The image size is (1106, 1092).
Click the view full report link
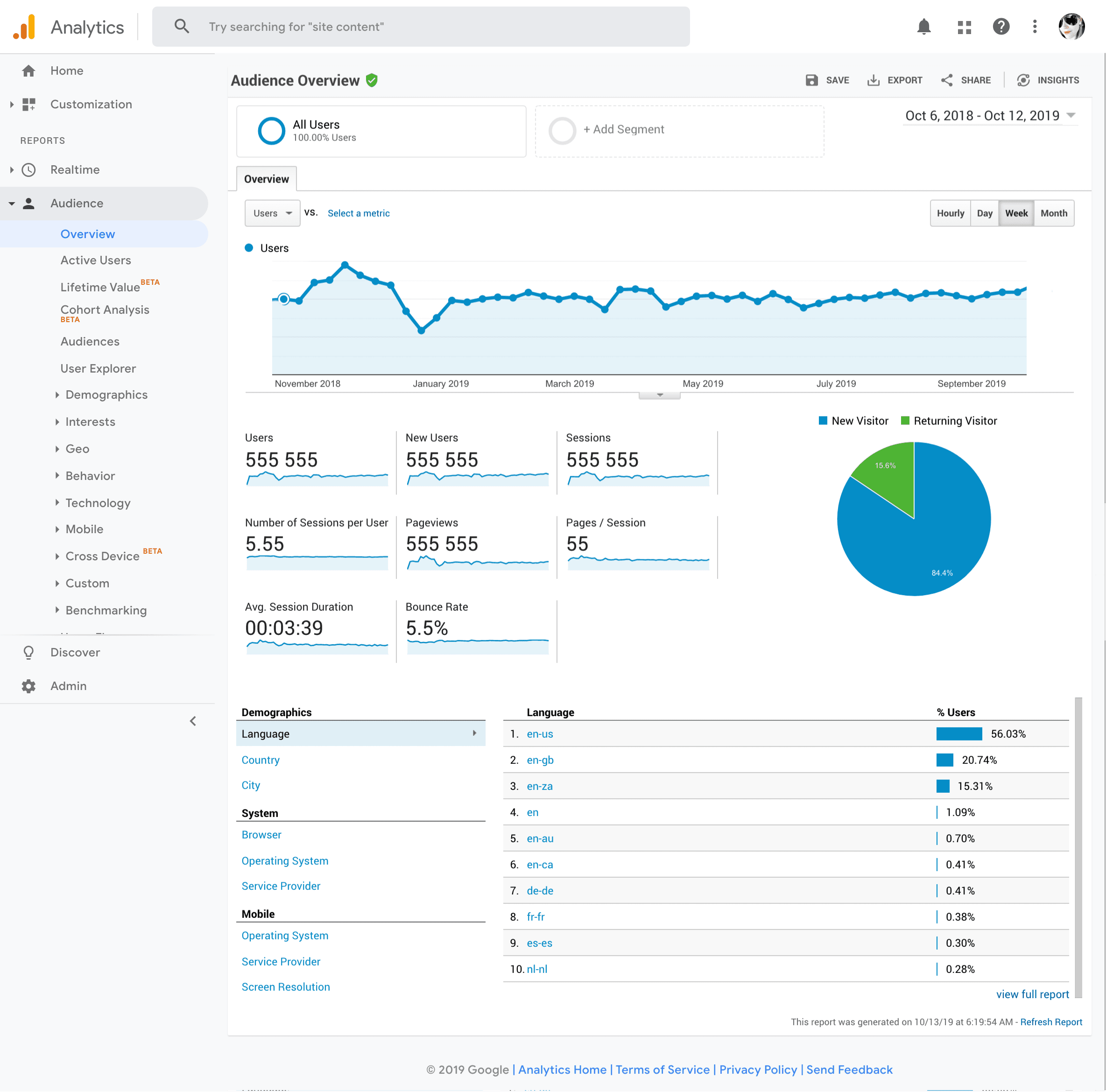click(x=1032, y=993)
